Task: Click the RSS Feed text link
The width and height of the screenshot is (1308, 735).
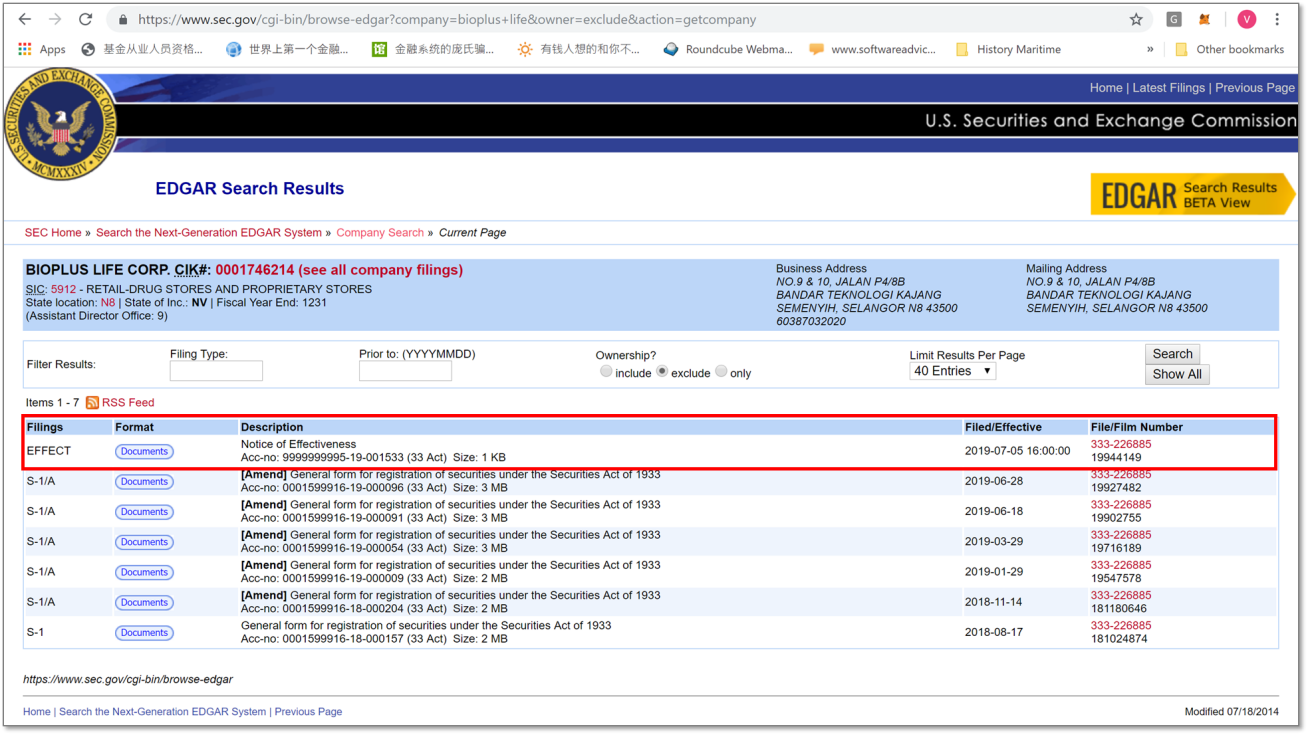Action: (x=128, y=402)
